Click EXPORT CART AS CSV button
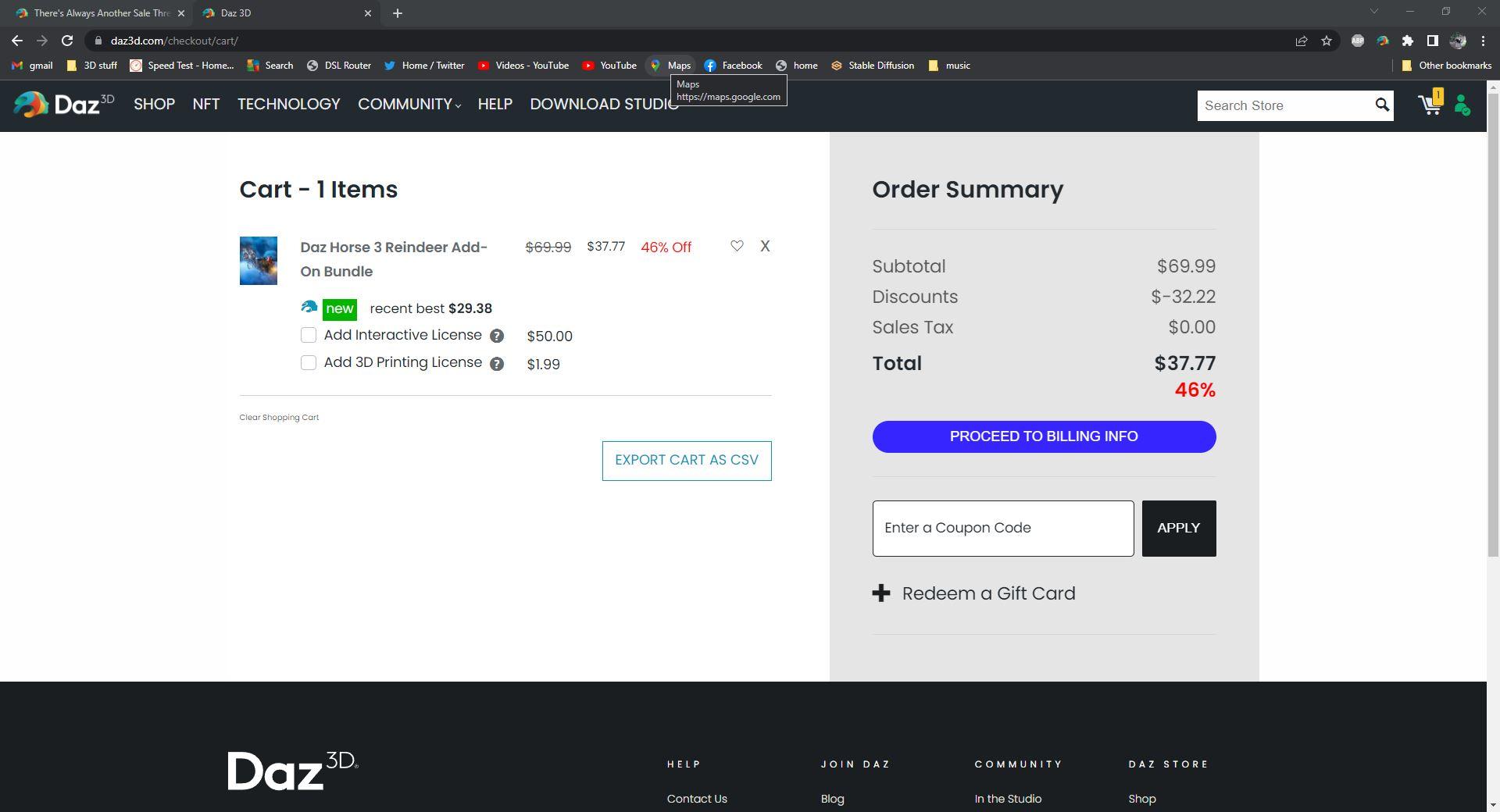1500x812 pixels. (687, 461)
